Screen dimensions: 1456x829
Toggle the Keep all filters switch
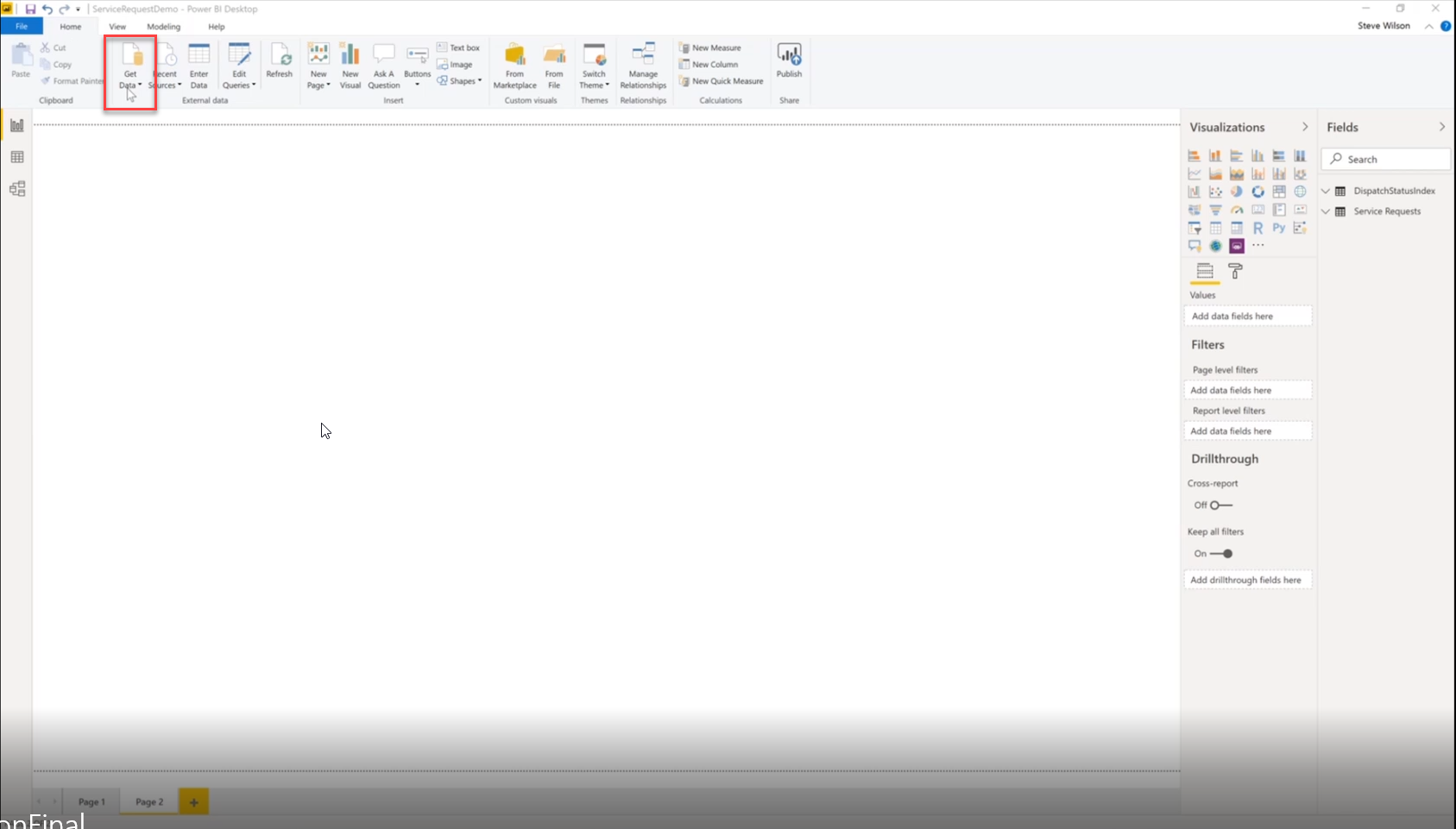click(x=1221, y=554)
